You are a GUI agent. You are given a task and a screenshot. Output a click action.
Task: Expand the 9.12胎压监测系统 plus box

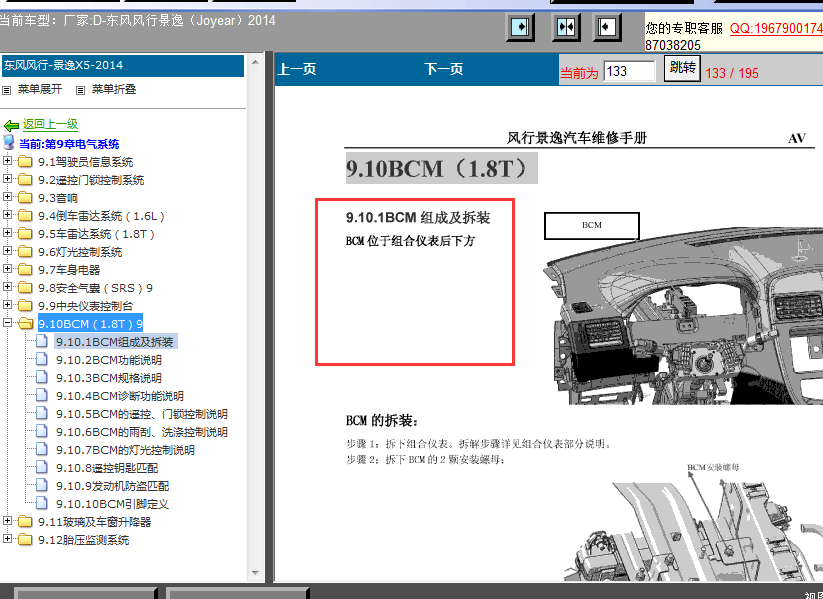coord(7,539)
